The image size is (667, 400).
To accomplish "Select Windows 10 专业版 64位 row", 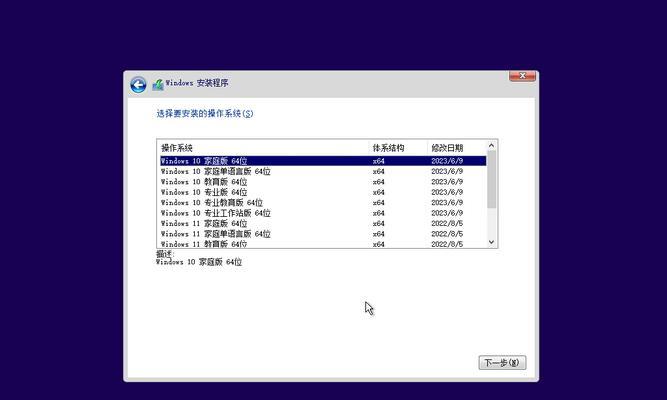I will click(x=323, y=192).
